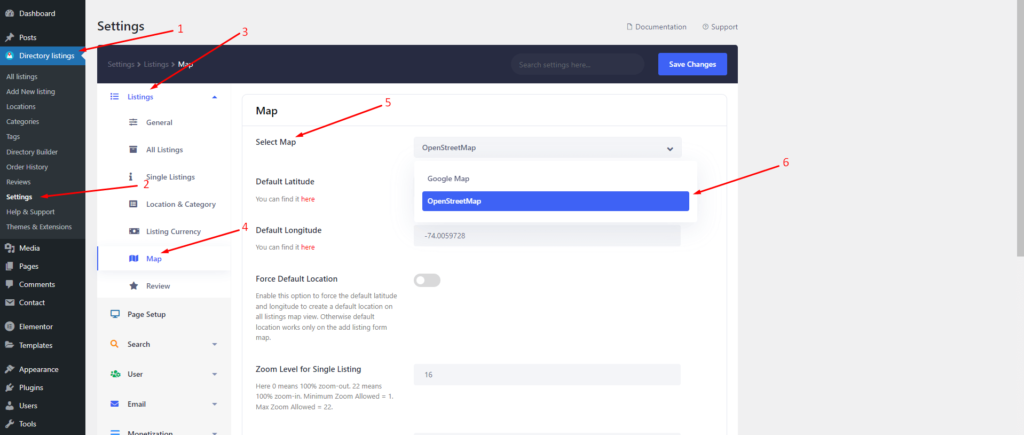Screen dimensions: 1024x435
Task: Click the Review star icon
Action: click(133, 286)
